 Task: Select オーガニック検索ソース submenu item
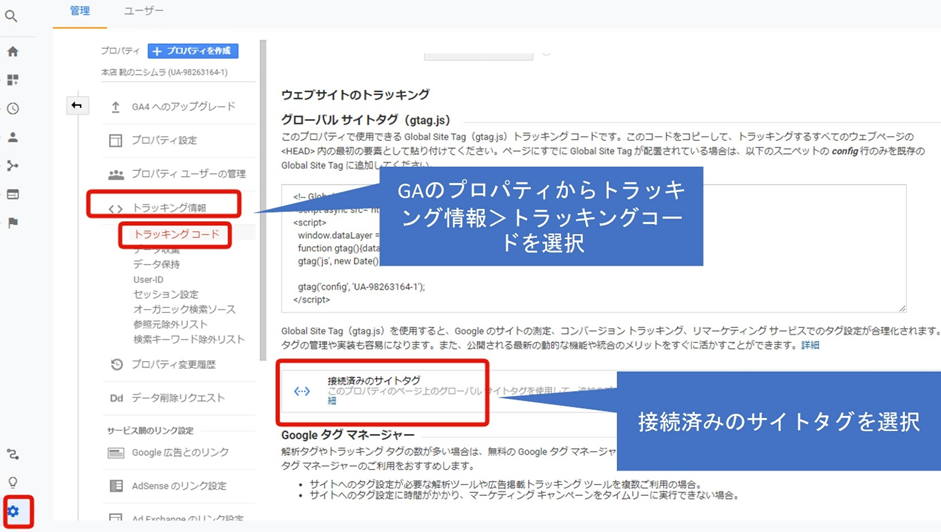tap(184, 309)
